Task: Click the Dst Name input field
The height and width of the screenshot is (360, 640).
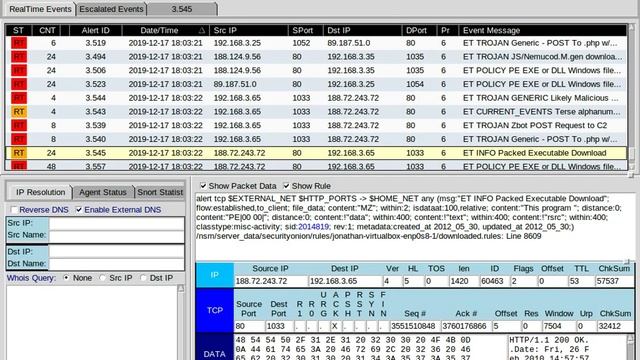Action: tap(116, 264)
